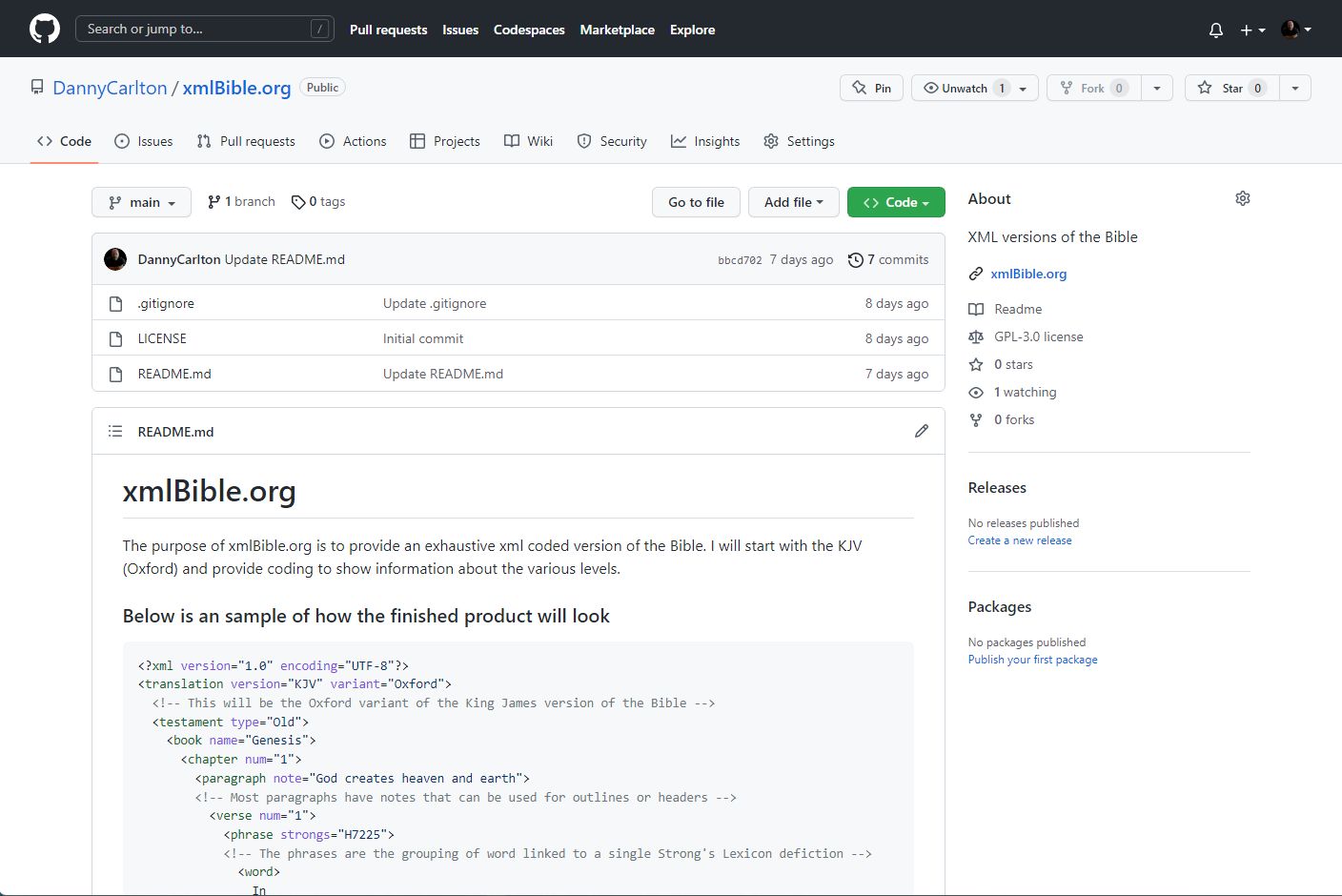
Task: Click the DannyCarlton avatar in commit row
Action: (115, 259)
